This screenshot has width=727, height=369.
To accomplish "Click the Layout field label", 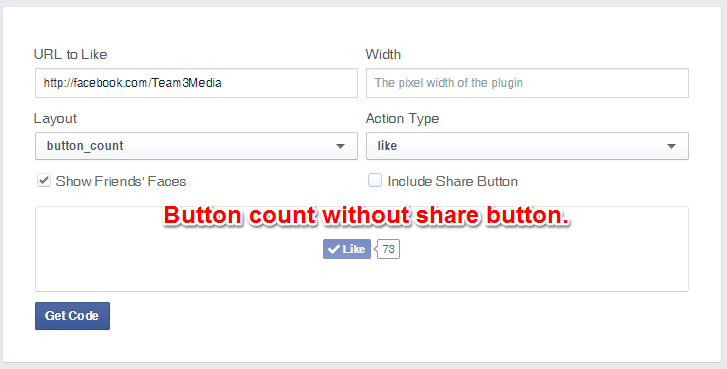I will pyautogui.click(x=55, y=119).
